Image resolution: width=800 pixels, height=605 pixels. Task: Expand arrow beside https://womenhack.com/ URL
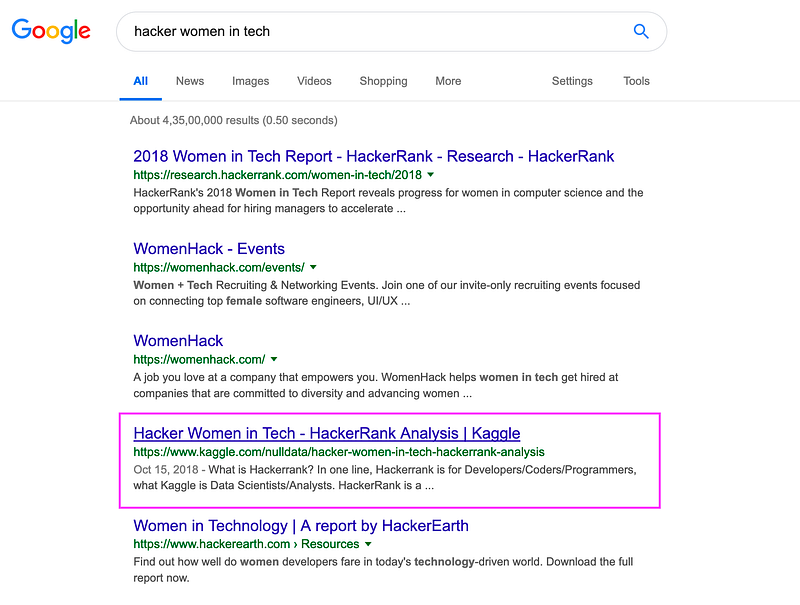click(x=274, y=359)
